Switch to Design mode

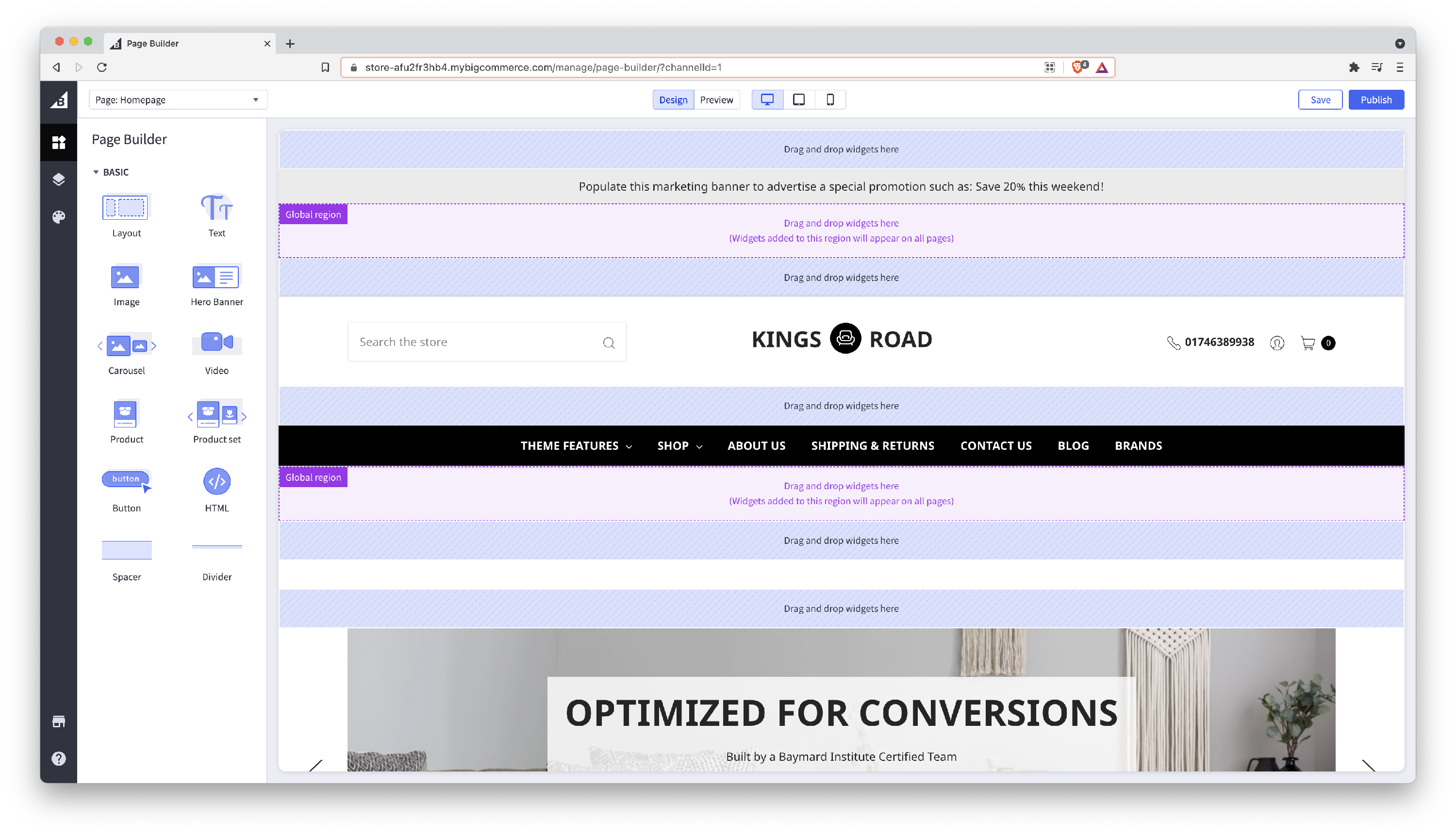click(x=673, y=100)
